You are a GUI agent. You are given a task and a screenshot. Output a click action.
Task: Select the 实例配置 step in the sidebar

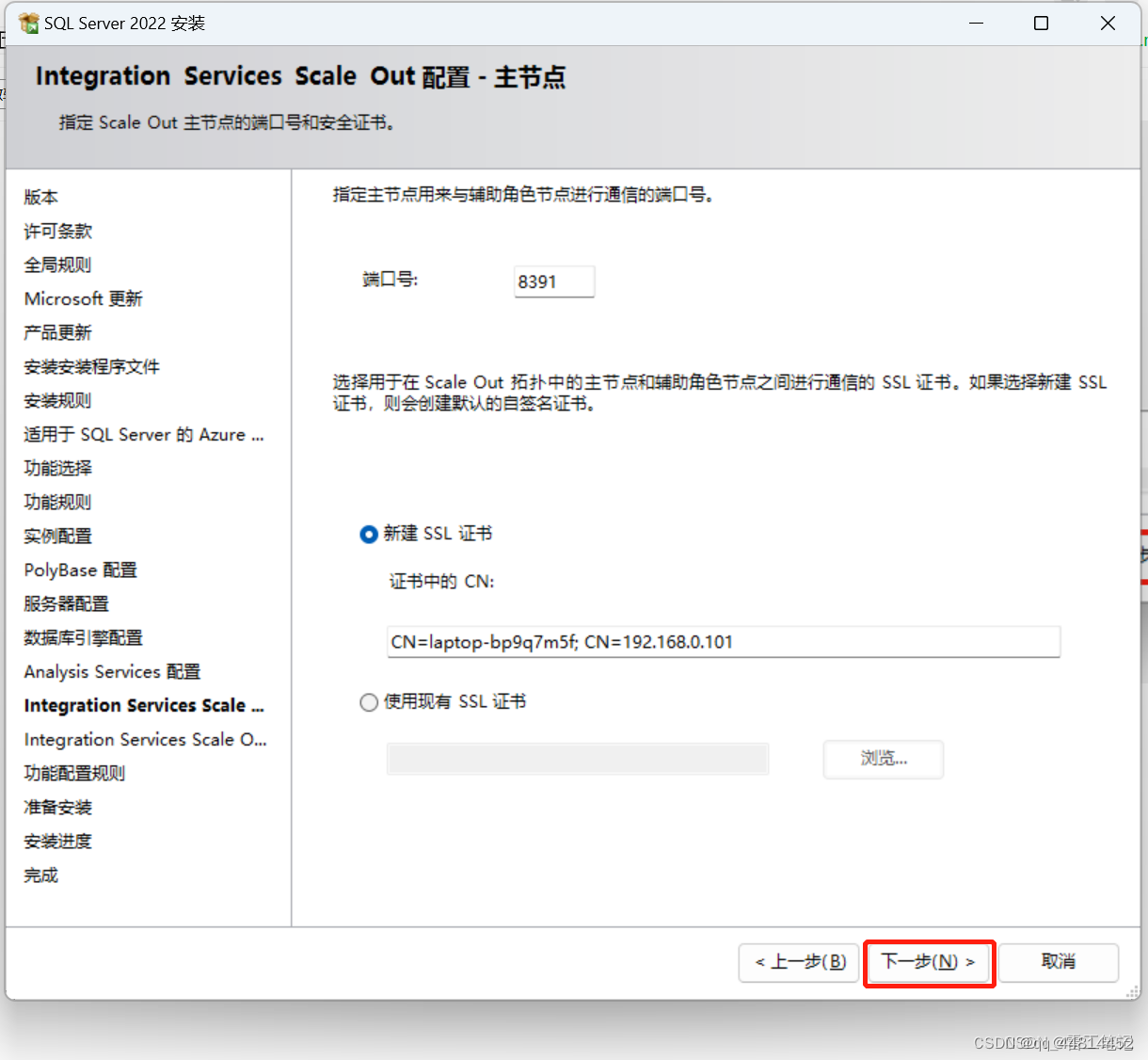(58, 537)
